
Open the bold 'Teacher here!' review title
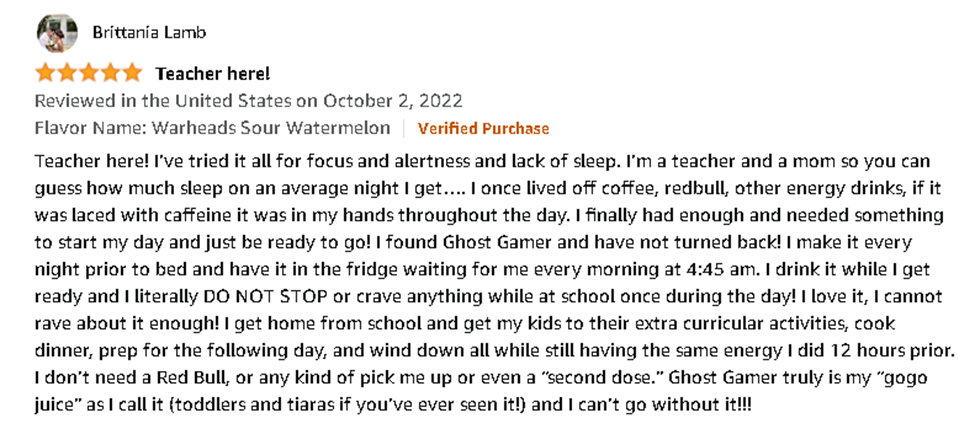click(x=212, y=74)
